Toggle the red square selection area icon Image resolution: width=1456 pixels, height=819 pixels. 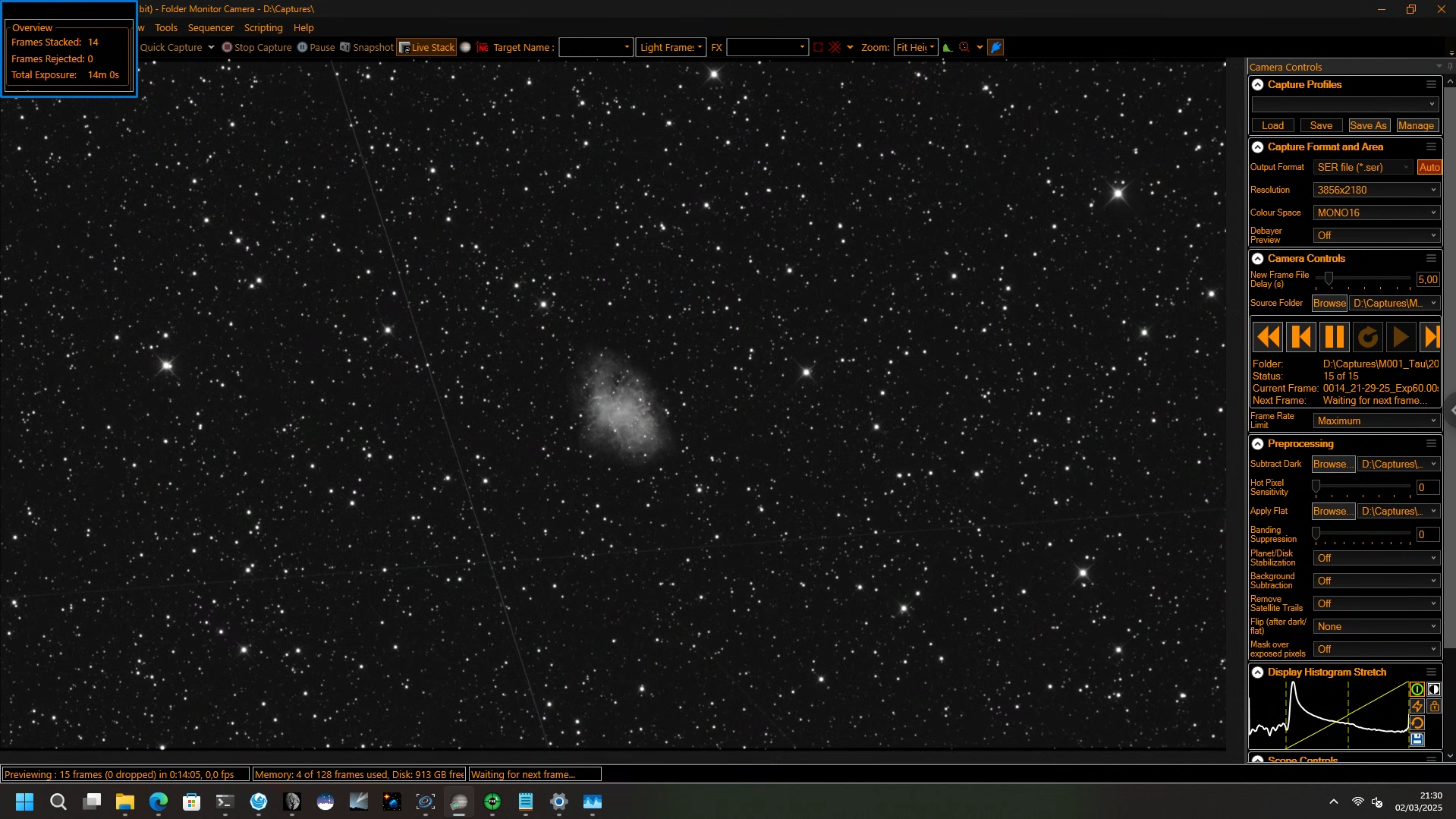pyautogui.click(x=818, y=47)
